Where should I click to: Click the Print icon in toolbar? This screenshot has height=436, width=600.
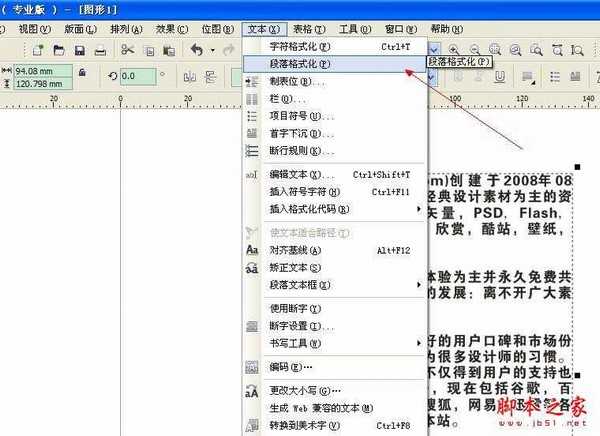pyautogui.click(x=100, y=49)
